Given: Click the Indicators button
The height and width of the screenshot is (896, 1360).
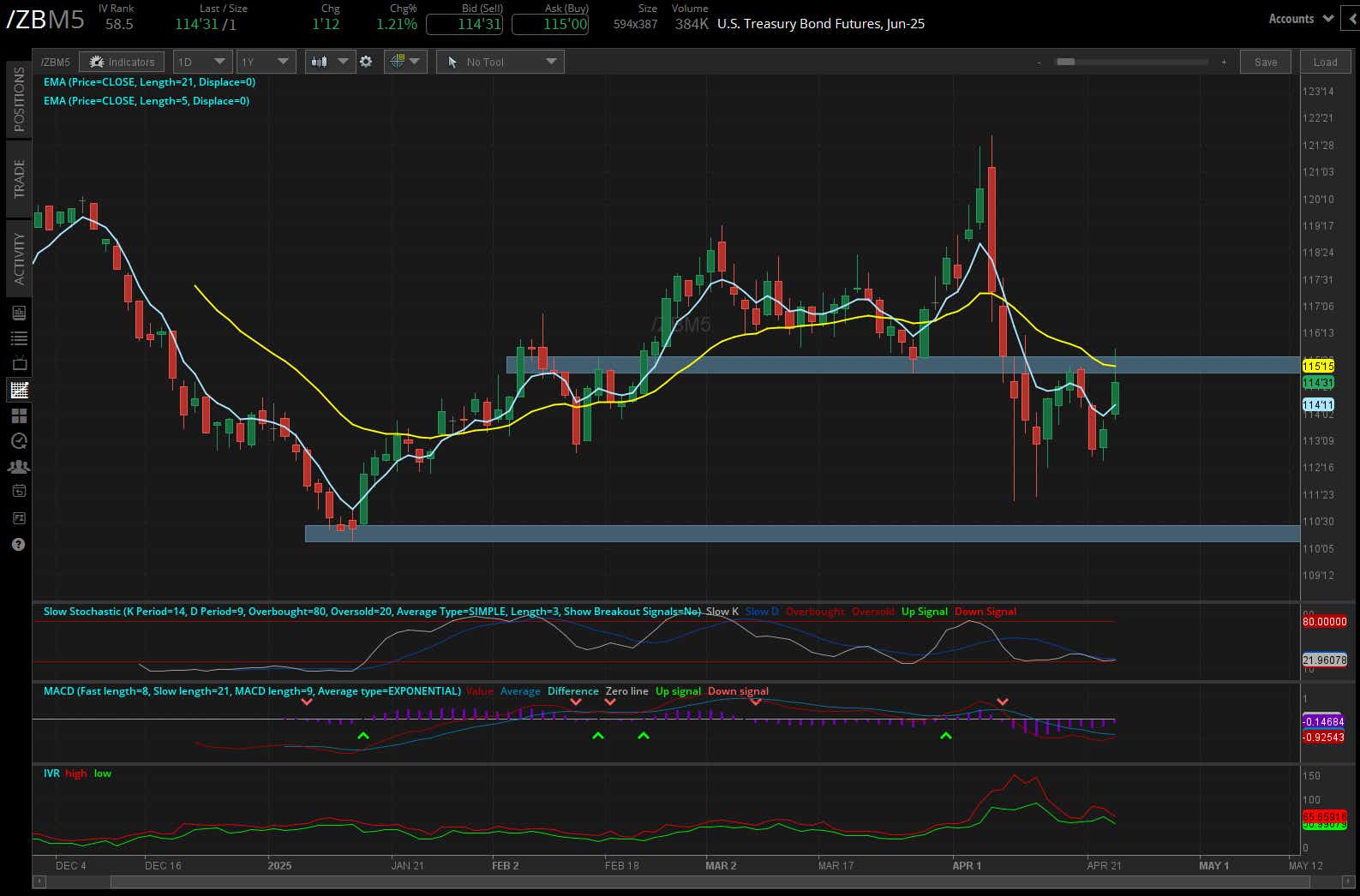Looking at the screenshot, I should [x=122, y=62].
